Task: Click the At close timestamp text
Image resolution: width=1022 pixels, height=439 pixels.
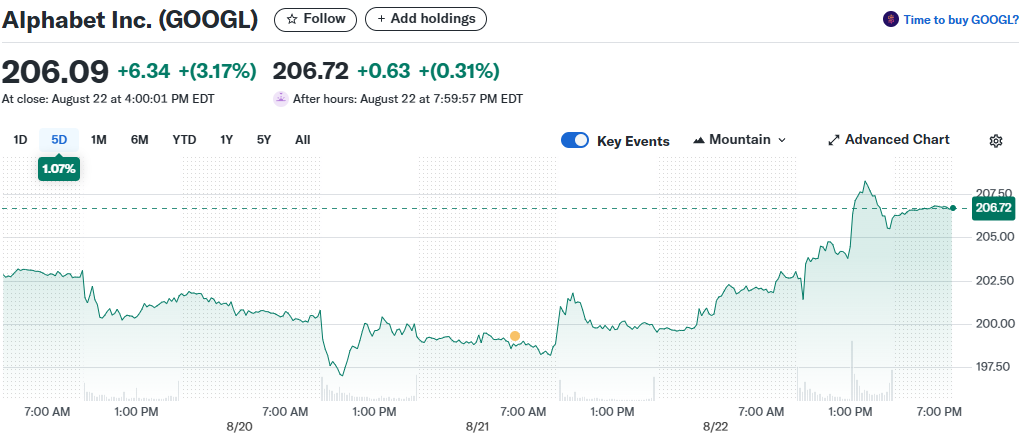Action: click(108, 100)
